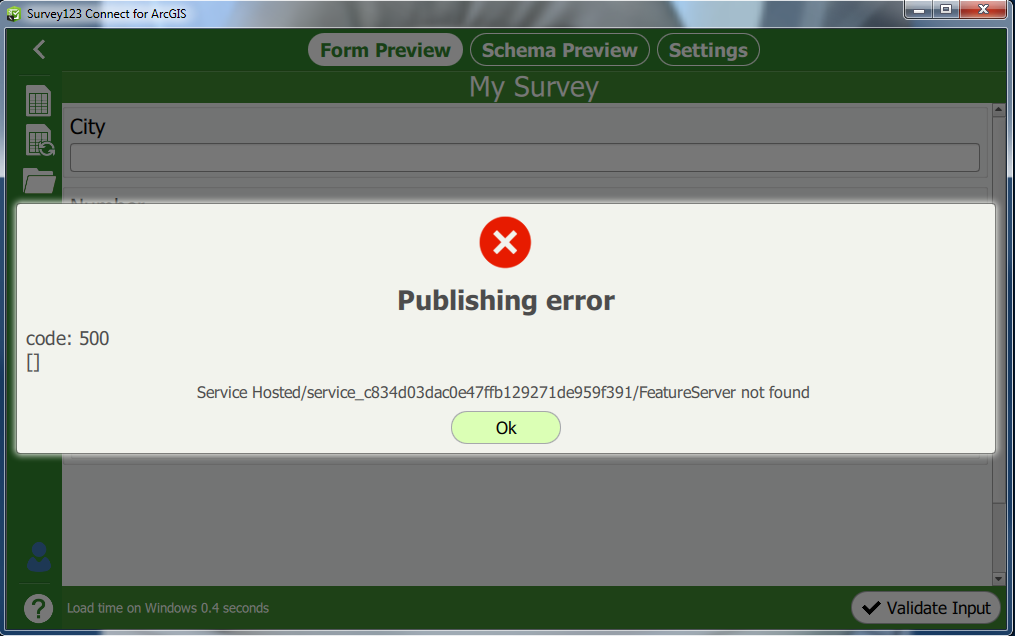Screen dimensions: 1015x636
Task: Open the Settings tab
Action: coord(708,50)
